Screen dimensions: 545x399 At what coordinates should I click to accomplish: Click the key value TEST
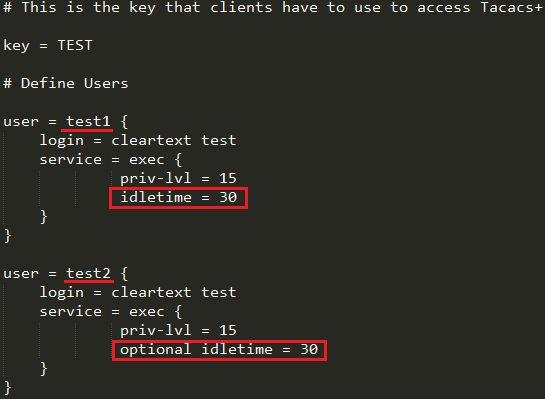tap(75, 45)
